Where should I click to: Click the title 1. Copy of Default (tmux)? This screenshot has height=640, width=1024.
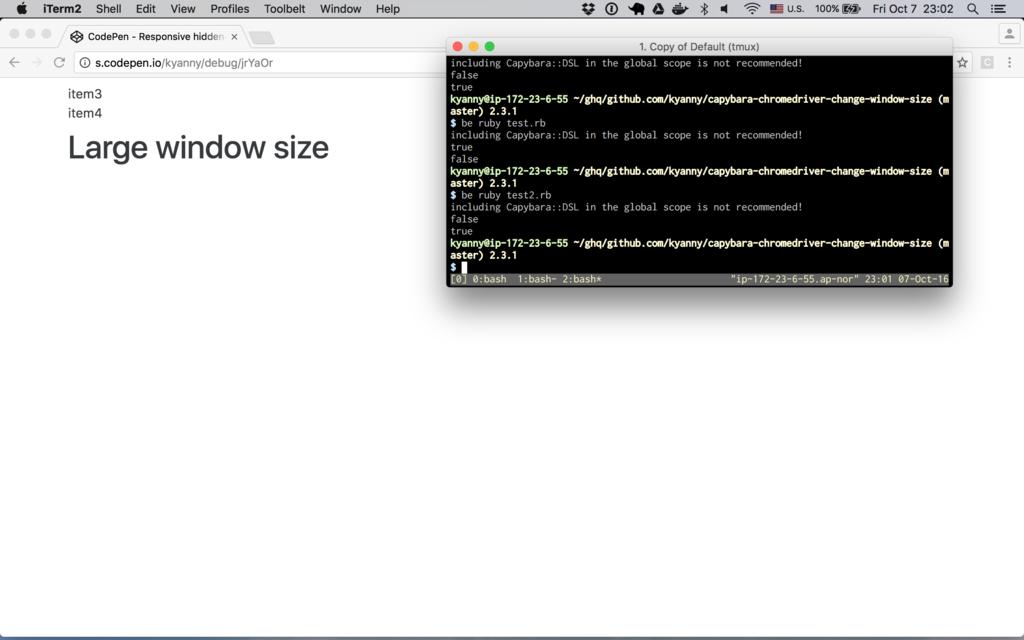tap(699, 47)
